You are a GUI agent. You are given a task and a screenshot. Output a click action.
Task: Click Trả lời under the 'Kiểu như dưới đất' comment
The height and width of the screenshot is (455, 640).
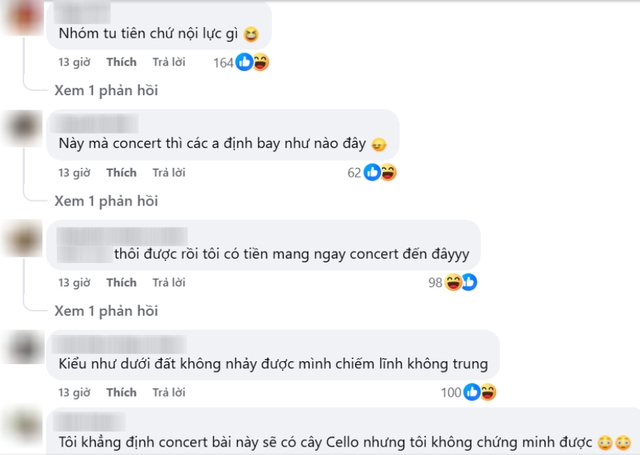click(x=169, y=392)
